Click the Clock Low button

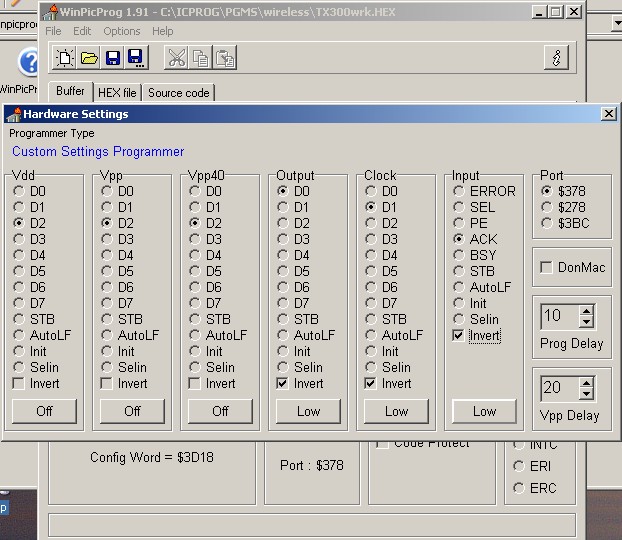(x=397, y=411)
